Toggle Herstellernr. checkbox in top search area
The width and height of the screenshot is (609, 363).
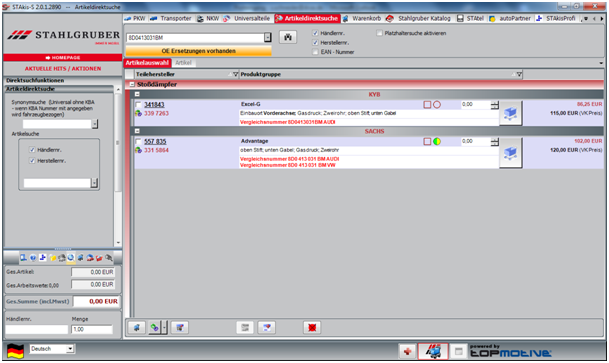pyautogui.click(x=315, y=43)
